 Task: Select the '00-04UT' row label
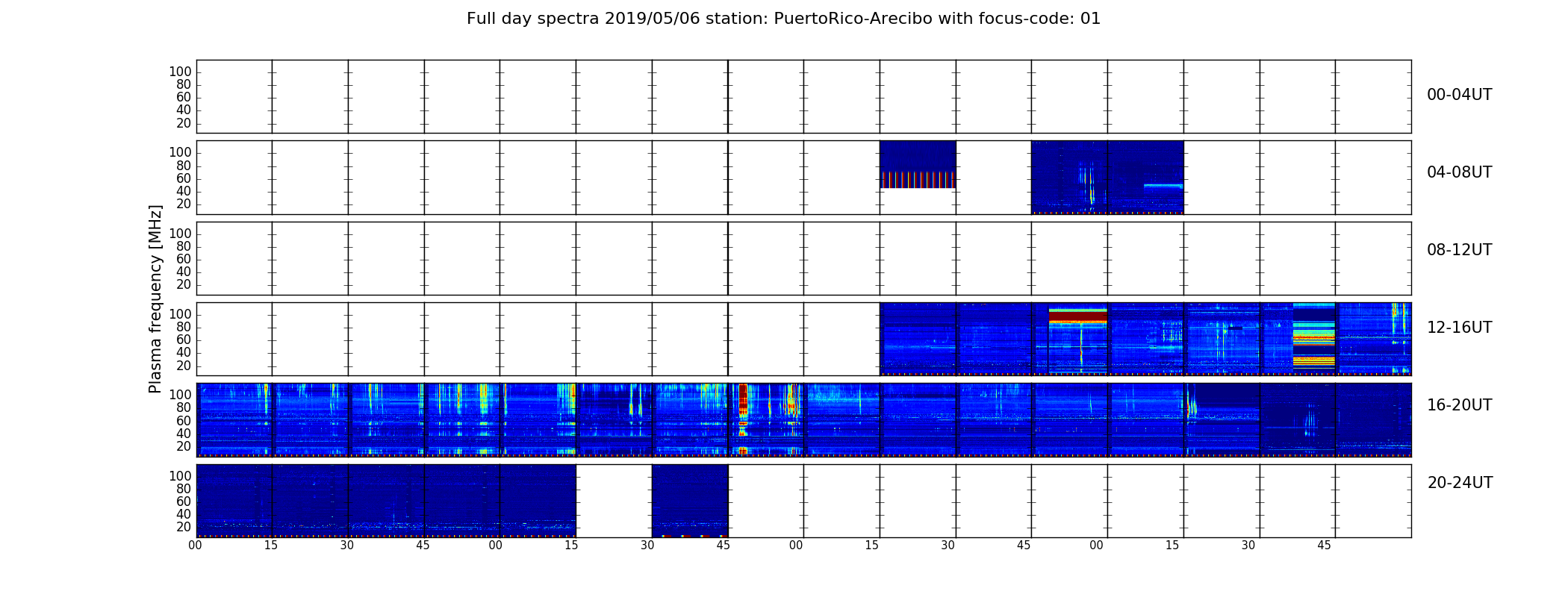[1459, 95]
